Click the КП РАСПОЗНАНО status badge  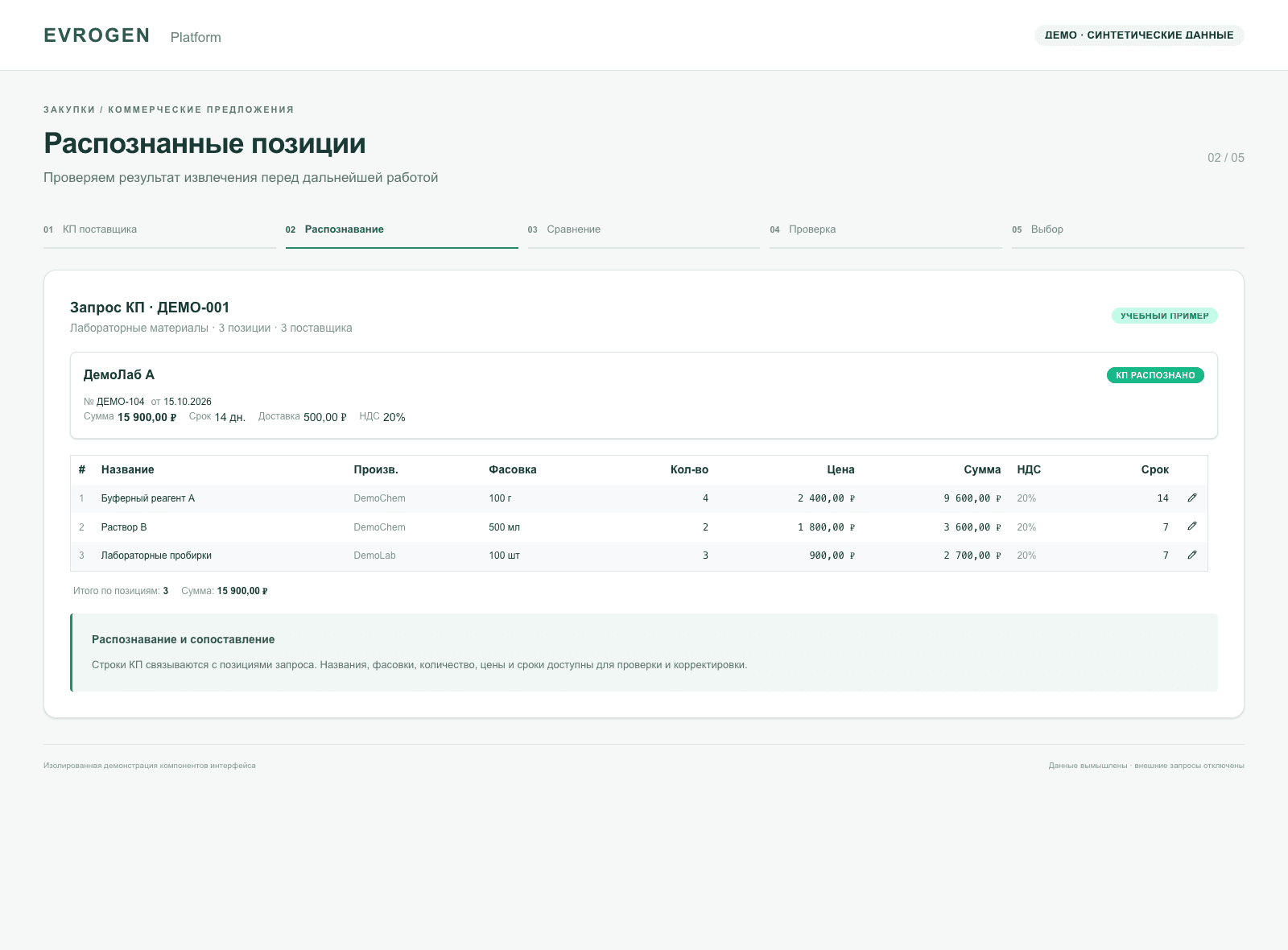pyautogui.click(x=1155, y=375)
